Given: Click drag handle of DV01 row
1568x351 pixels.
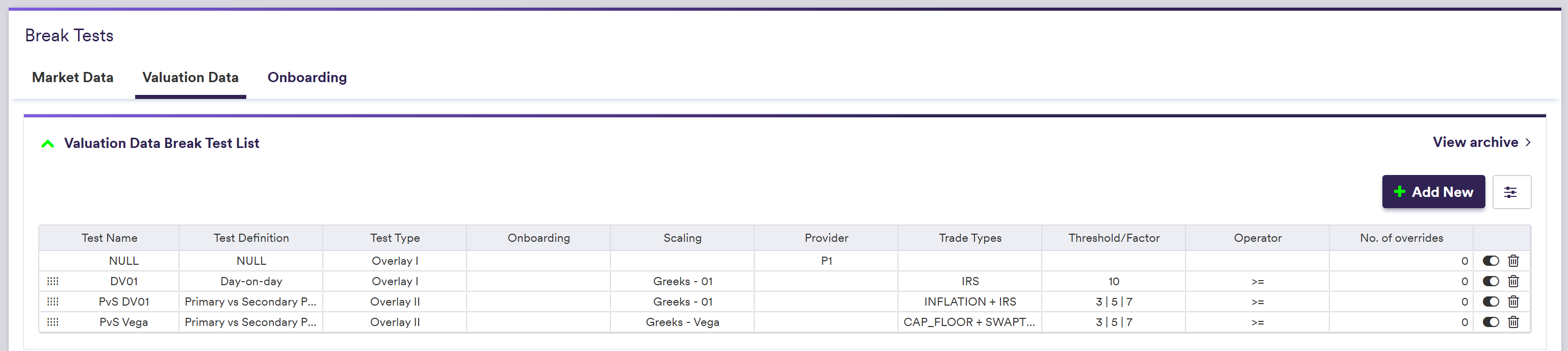Looking at the screenshot, I should (x=53, y=282).
